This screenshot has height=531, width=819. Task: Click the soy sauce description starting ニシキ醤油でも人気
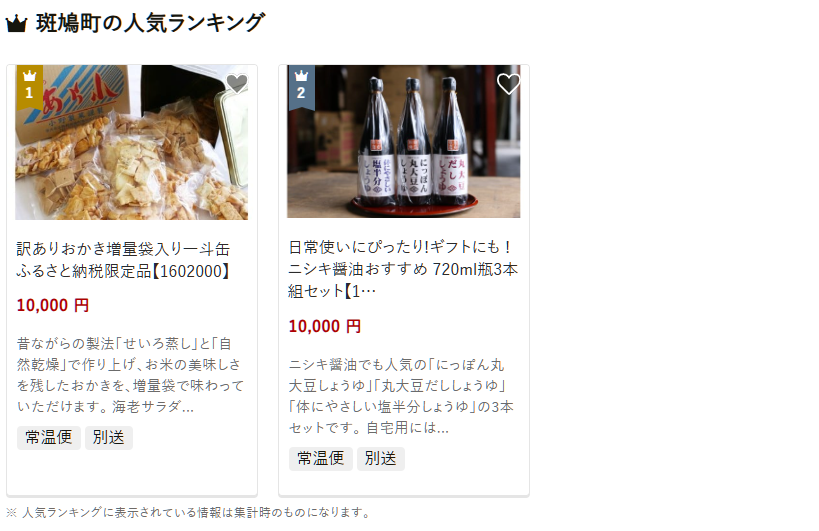click(401, 396)
